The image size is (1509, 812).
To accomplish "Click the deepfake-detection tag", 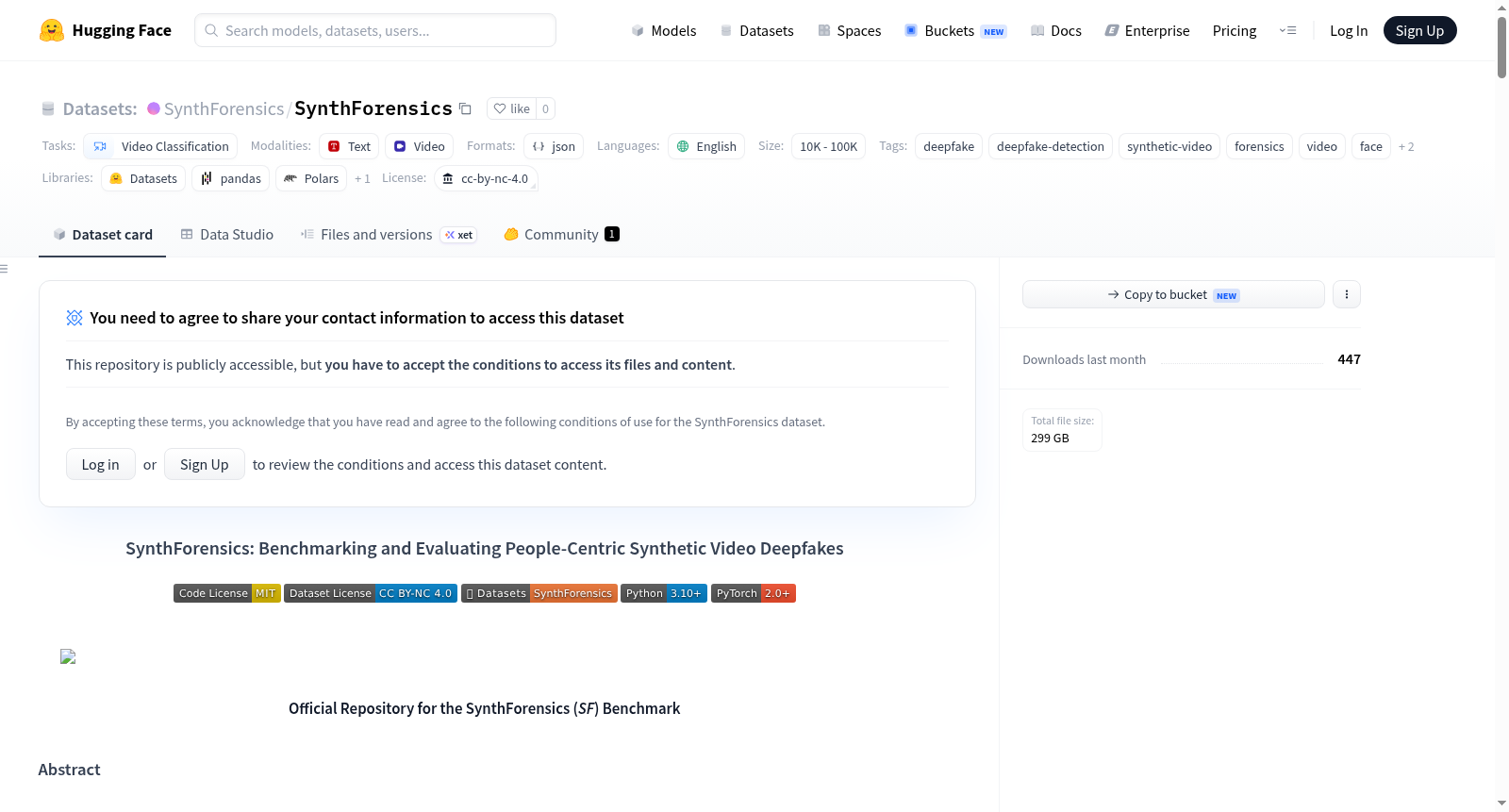I will (x=1051, y=146).
